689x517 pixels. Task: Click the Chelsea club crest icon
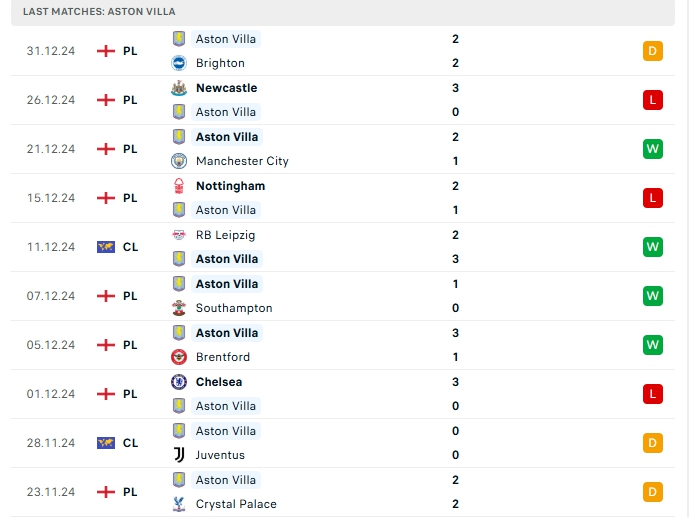click(x=179, y=382)
